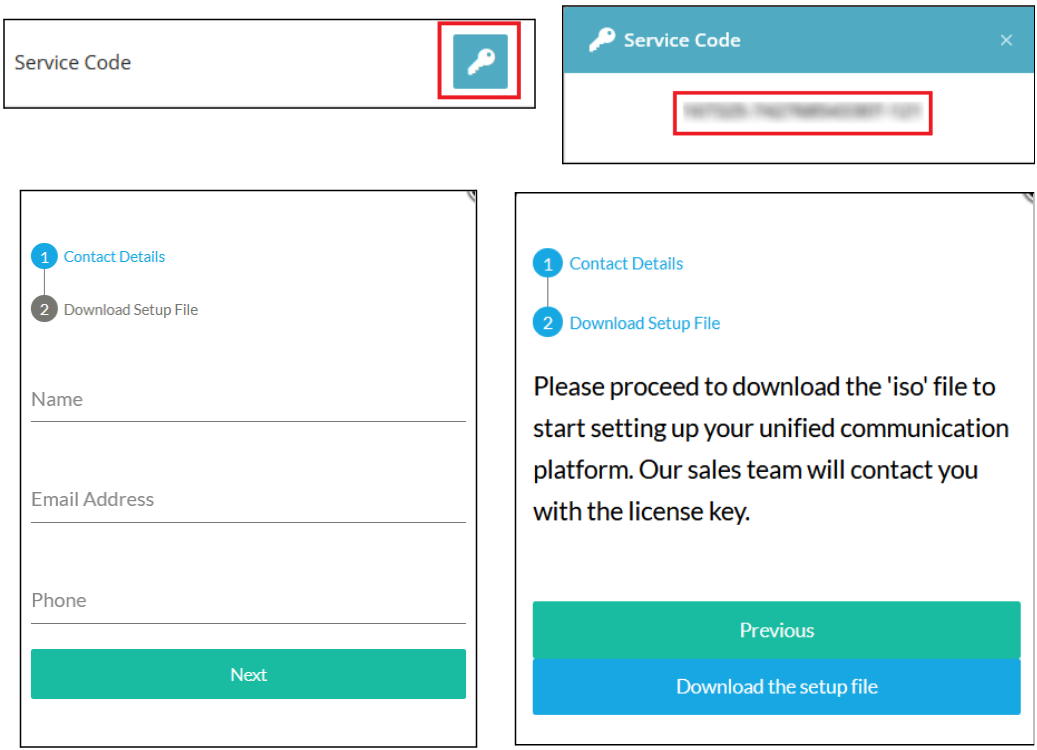Select the blue Download Setup File step link
This screenshot has height=750, width=1037.
tap(645, 323)
